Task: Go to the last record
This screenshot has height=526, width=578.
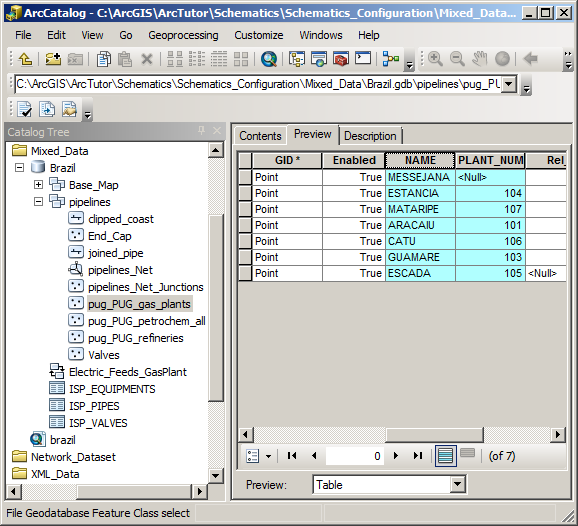Action: 418,456
